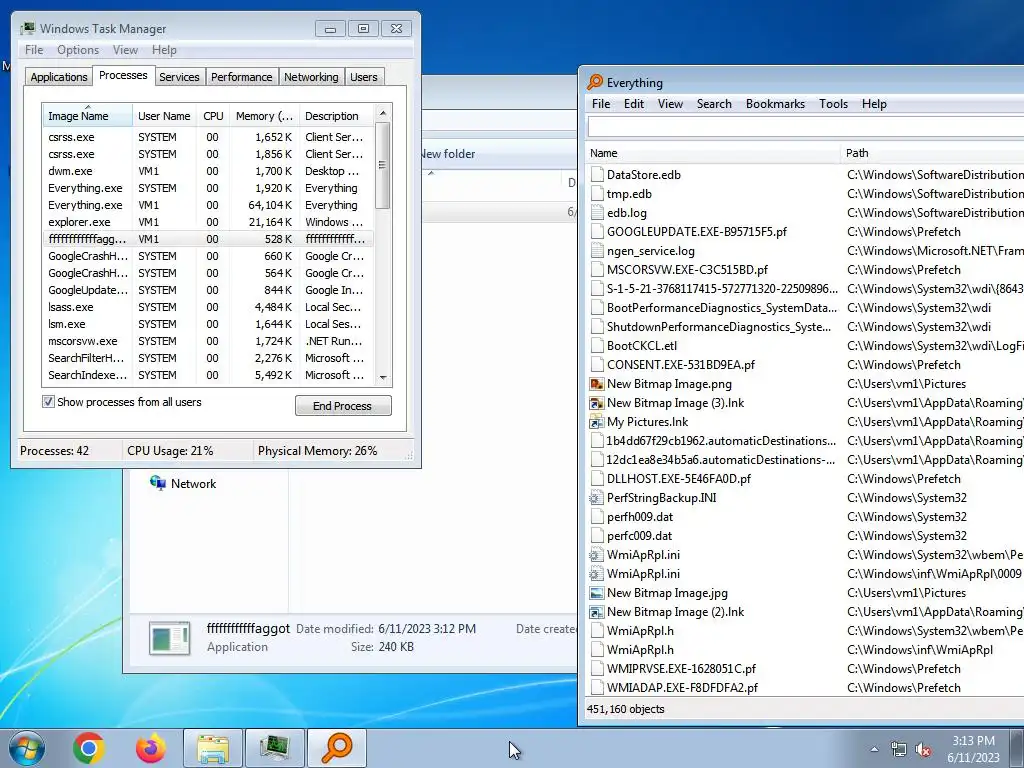Open Everything Edit menu
Viewport: 1024px width, 768px height.
tap(633, 104)
